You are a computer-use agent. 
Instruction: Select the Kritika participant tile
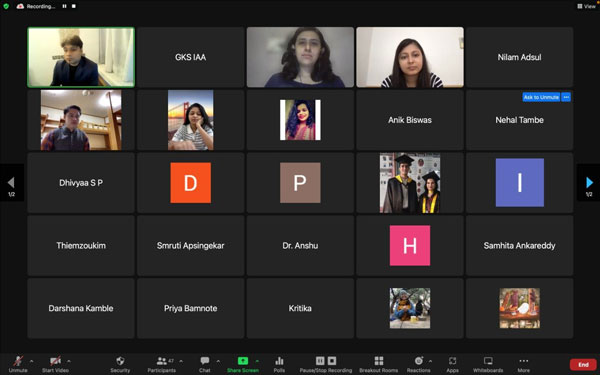[300, 308]
